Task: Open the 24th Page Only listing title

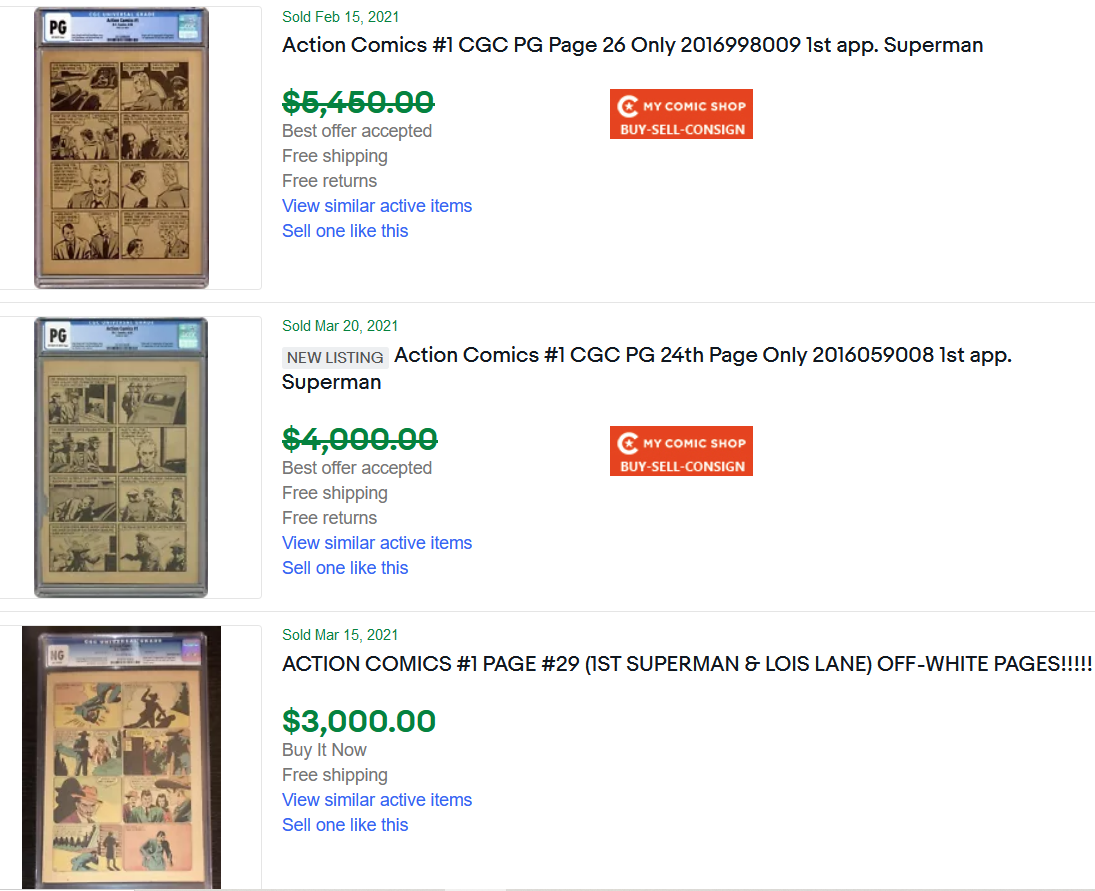Action: point(702,355)
